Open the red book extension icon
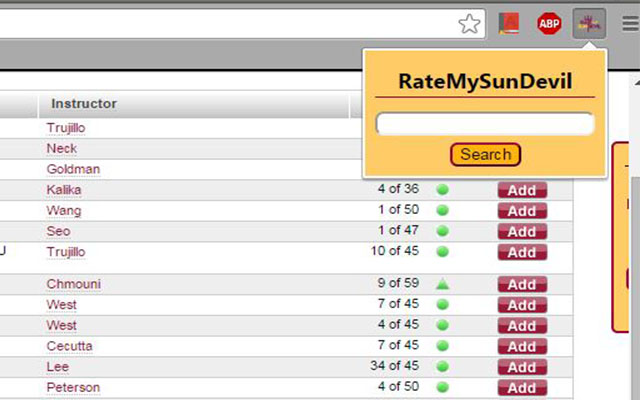Screen dimensions: 640x400 (509, 24)
